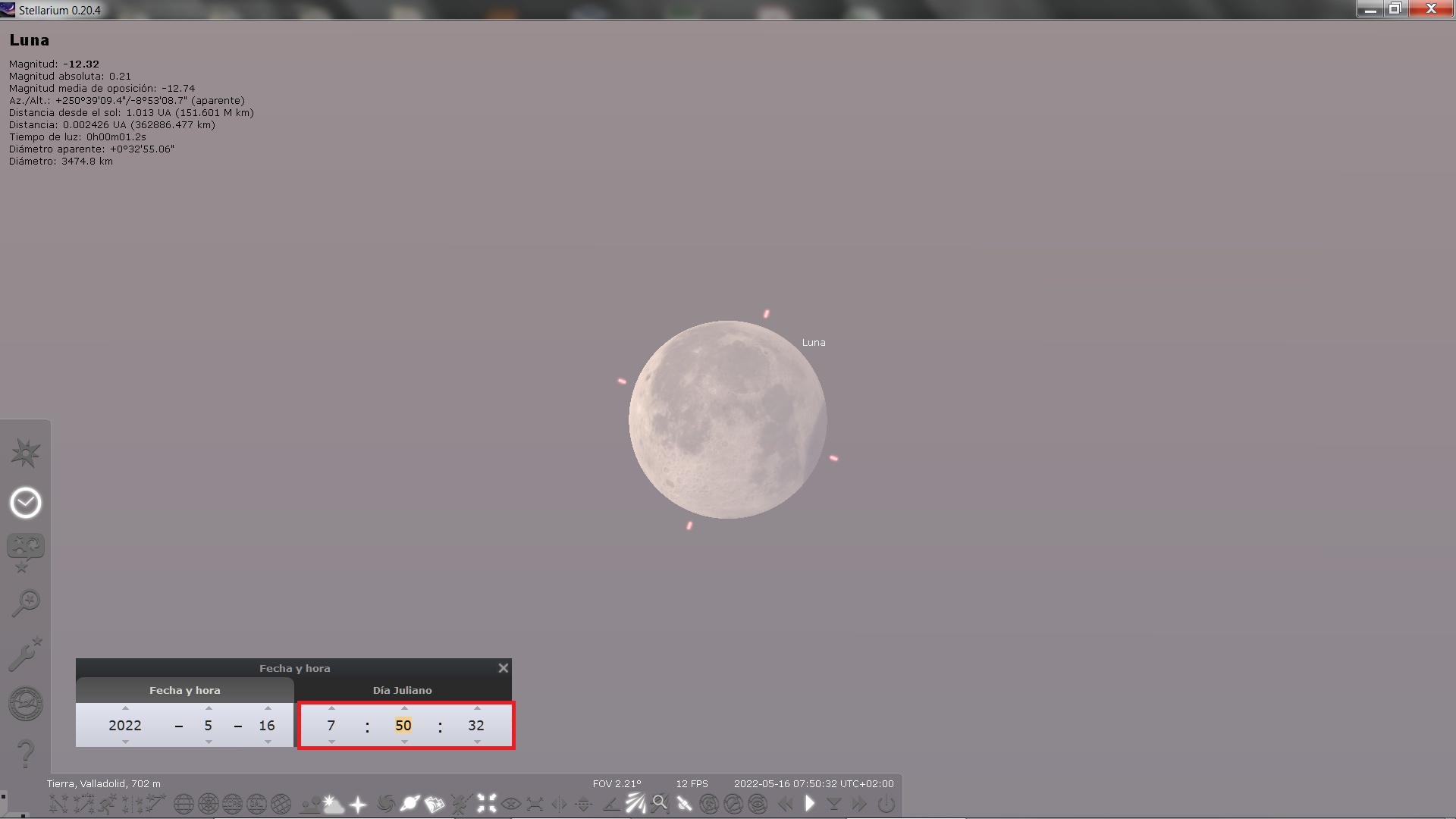Select the Moon in the sky view
The image size is (1456, 819).
[x=727, y=419]
